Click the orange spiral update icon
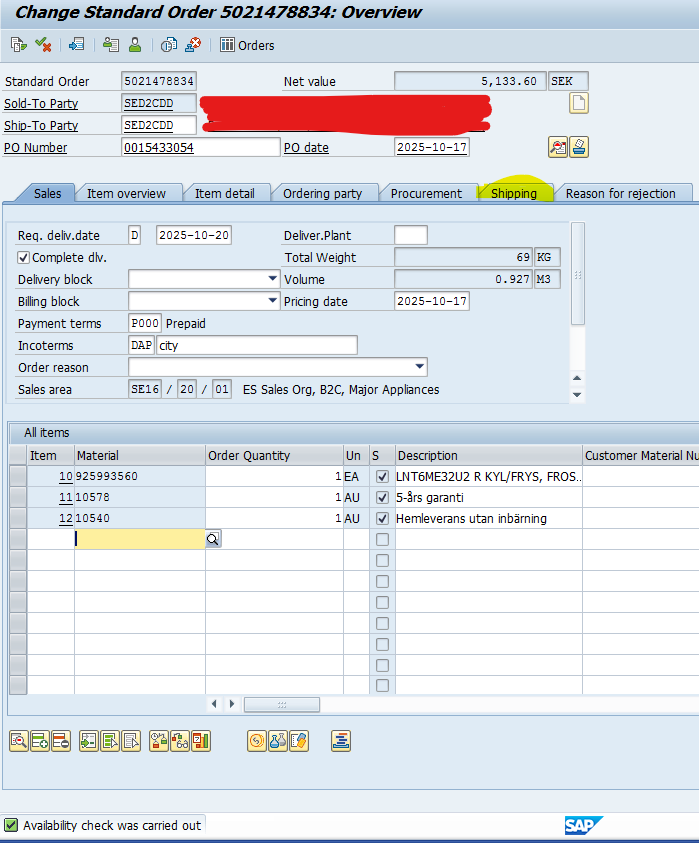699x843 pixels. 257,741
